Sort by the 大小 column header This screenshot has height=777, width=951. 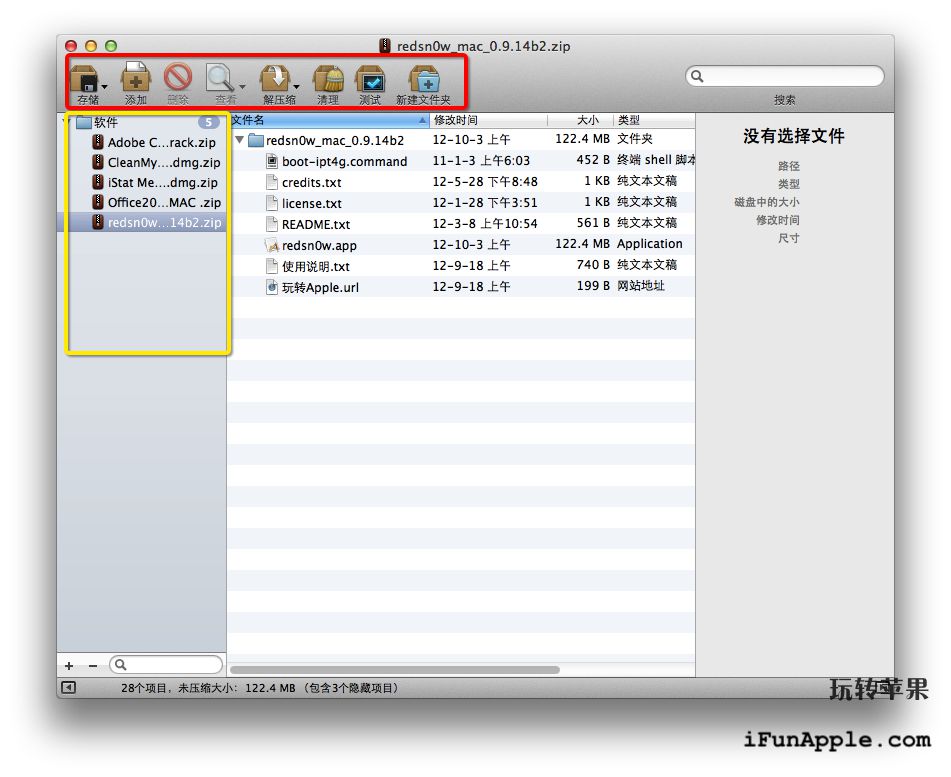coord(580,120)
